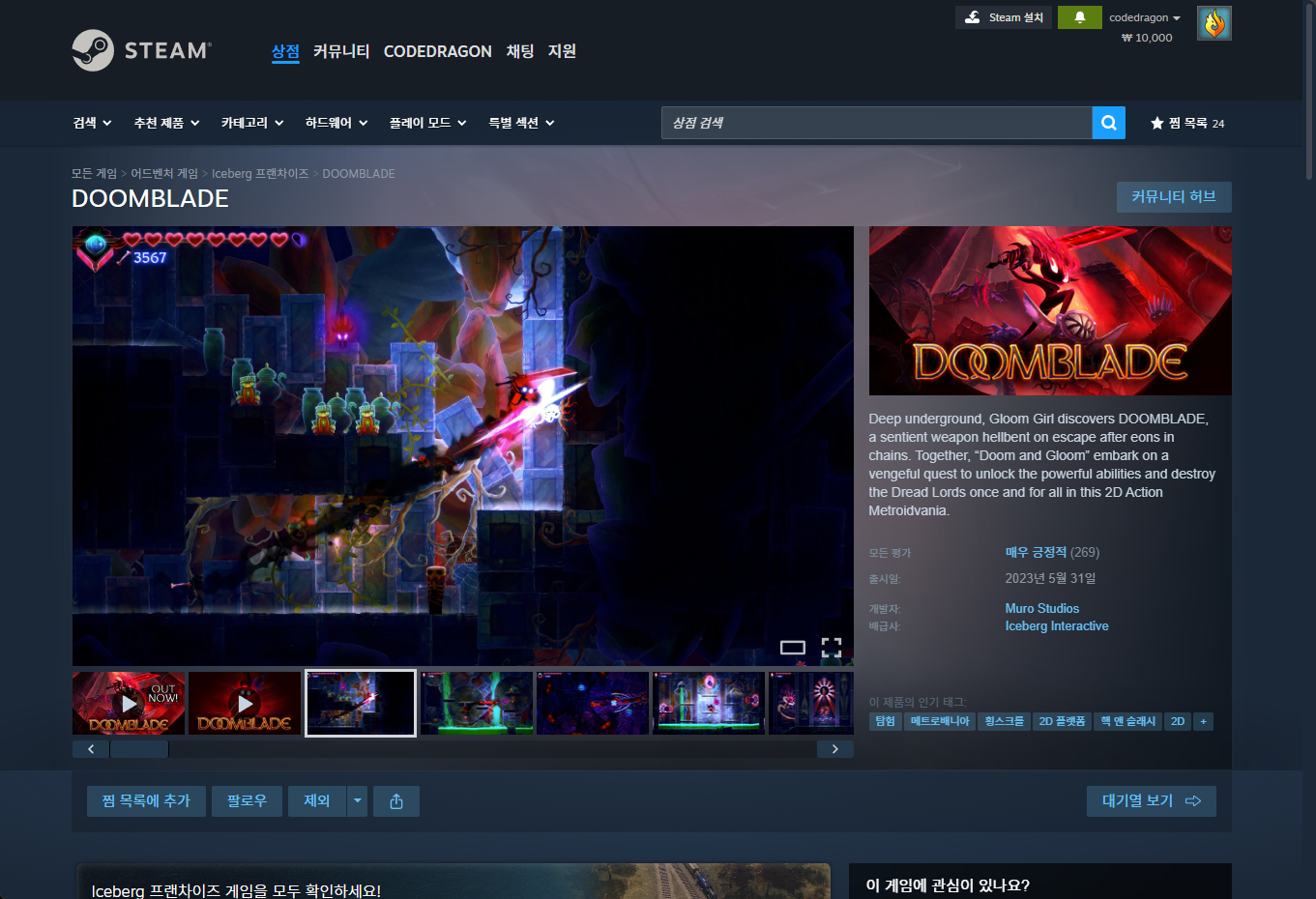Open the screenshot in fullscreen
This screenshot has height=899, width=1316.
[x=832, y=648]
